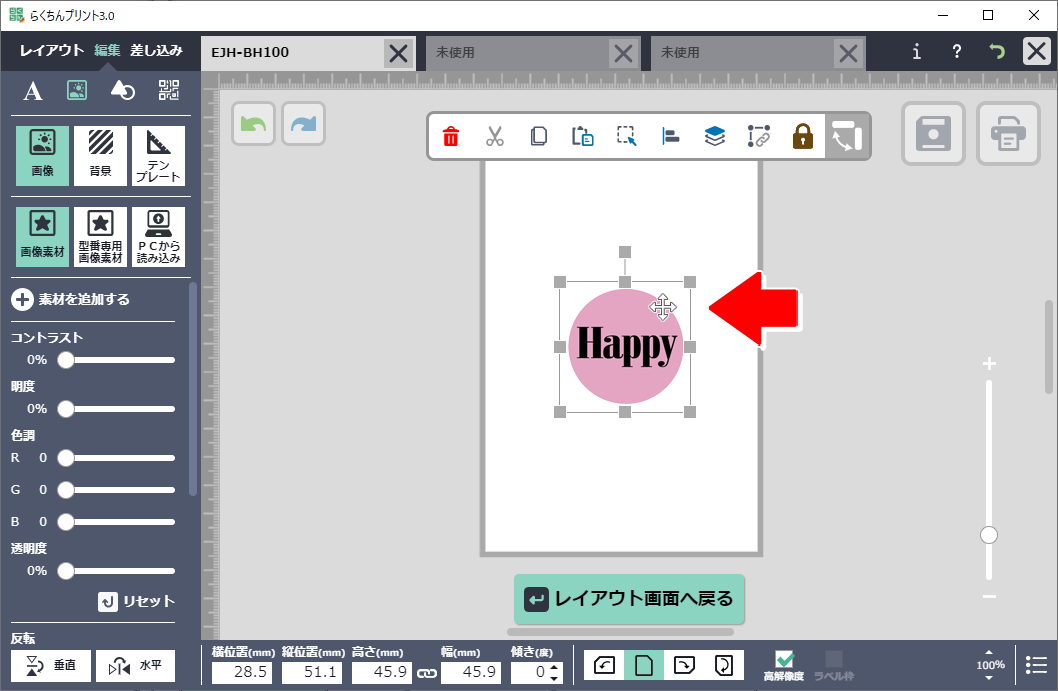This screenshot has height=691, width=1058.
Task: Lock the object with padlock icon
Action: pos(802,136)
